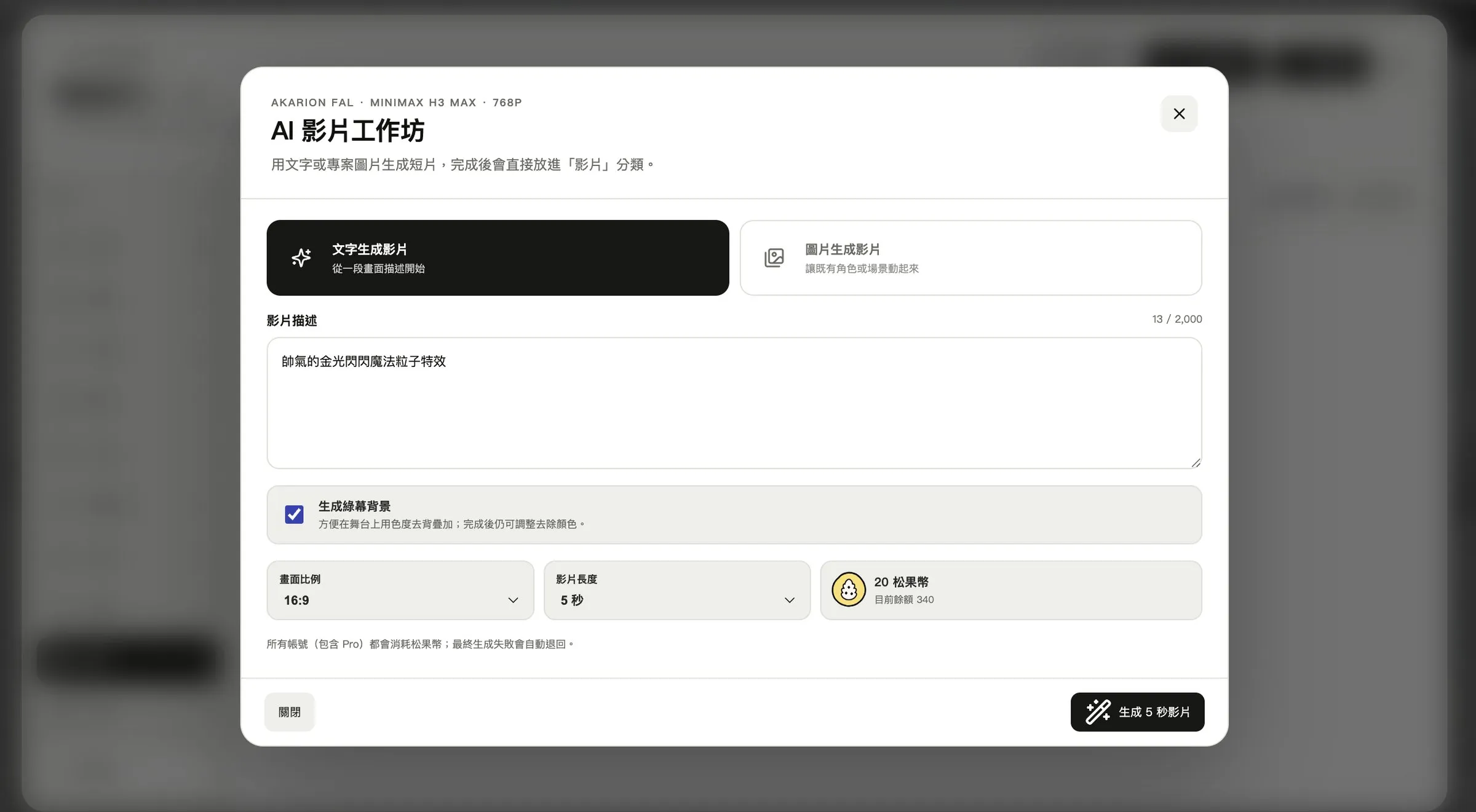Click the AKARION FAL · MINIMAX H3 MAX header text
The height and width of the screenshot is (812, 1476).
click(396, 103)
